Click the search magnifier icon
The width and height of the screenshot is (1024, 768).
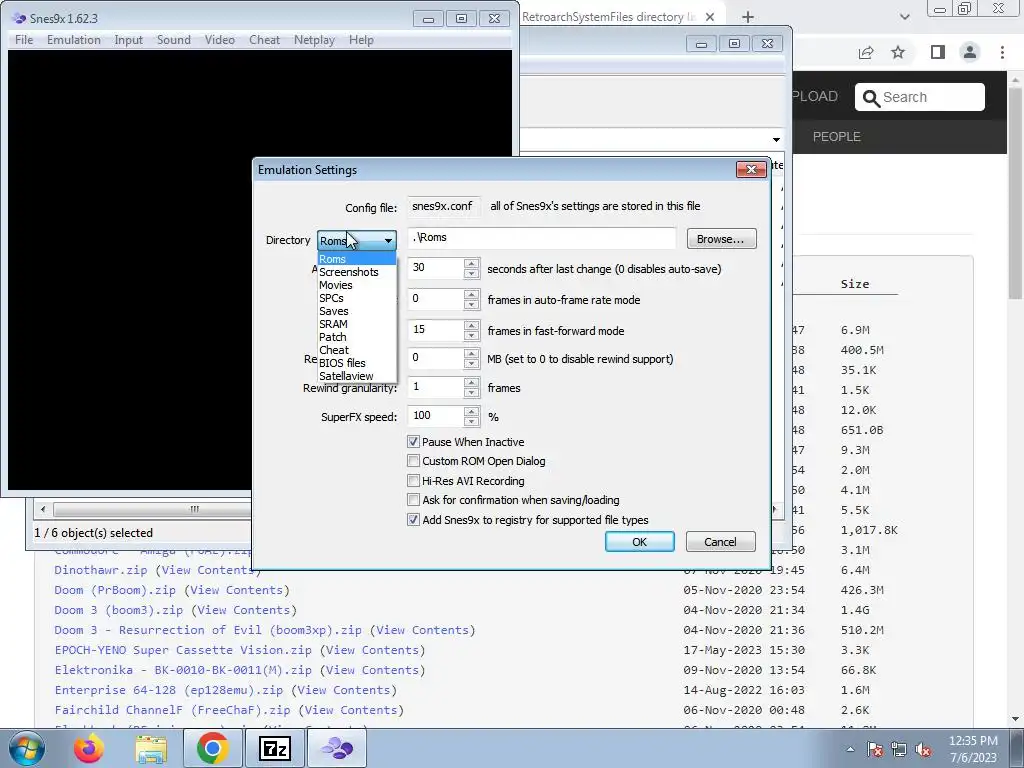pyautogui.click(x=871, y=98)
